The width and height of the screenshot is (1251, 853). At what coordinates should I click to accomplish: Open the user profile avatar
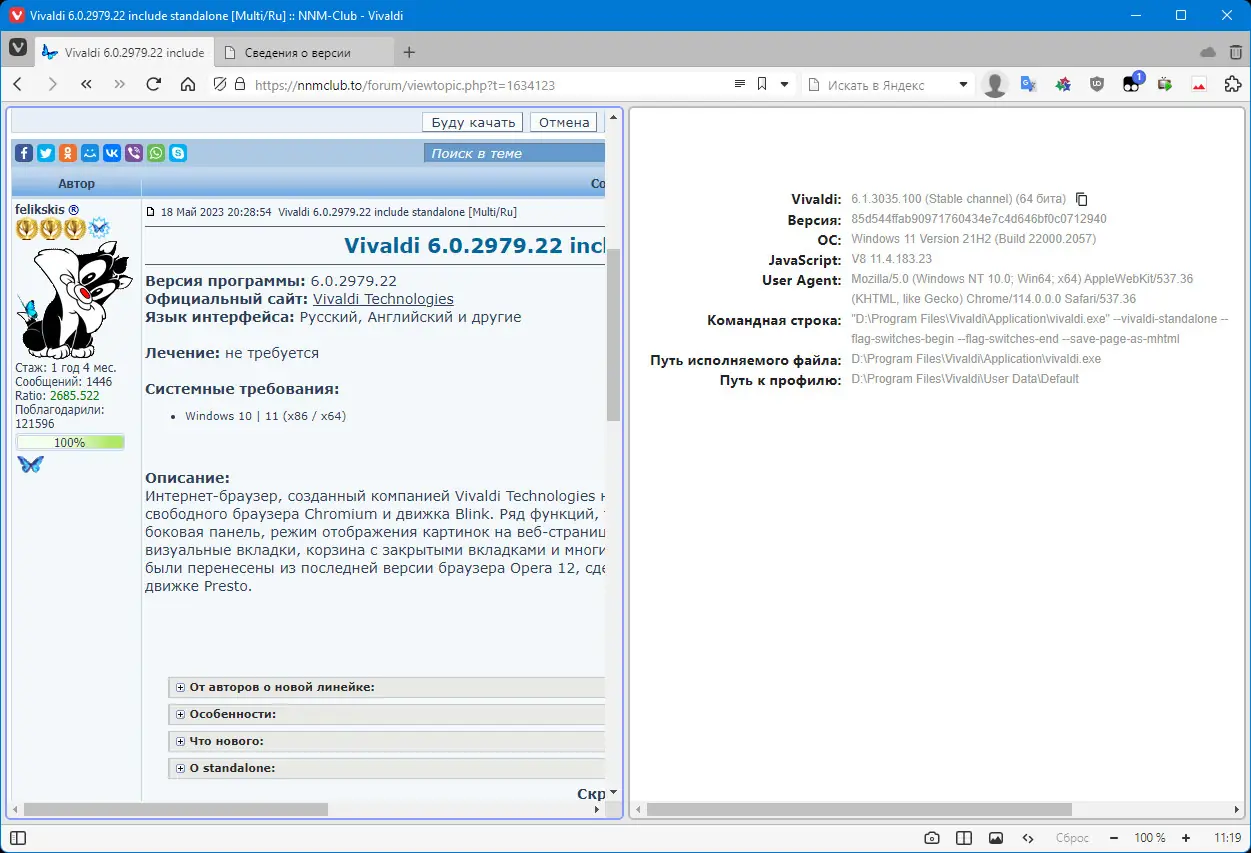click(x=995, y=85)
